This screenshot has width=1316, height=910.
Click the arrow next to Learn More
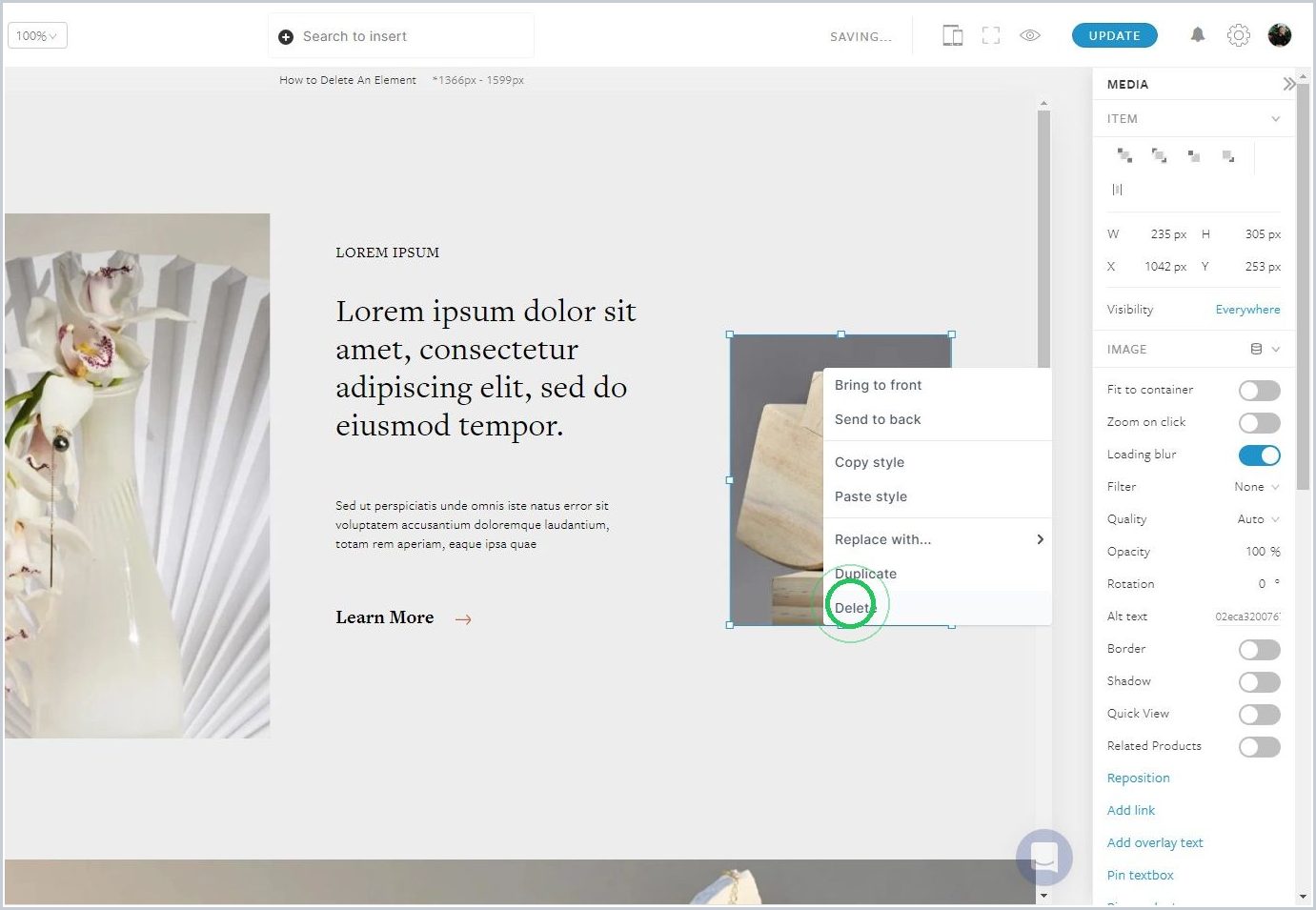[x=463, y=619]
